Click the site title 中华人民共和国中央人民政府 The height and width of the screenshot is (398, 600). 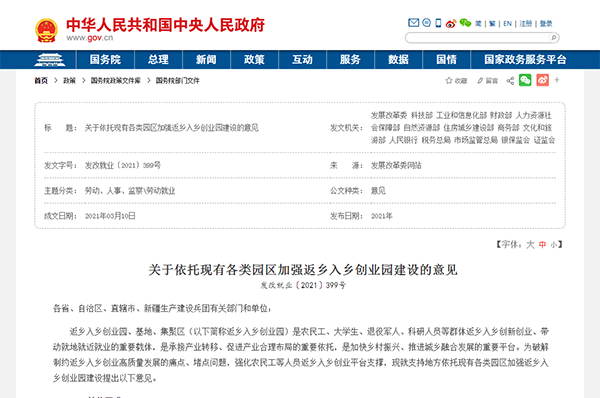tap(165, 25)
